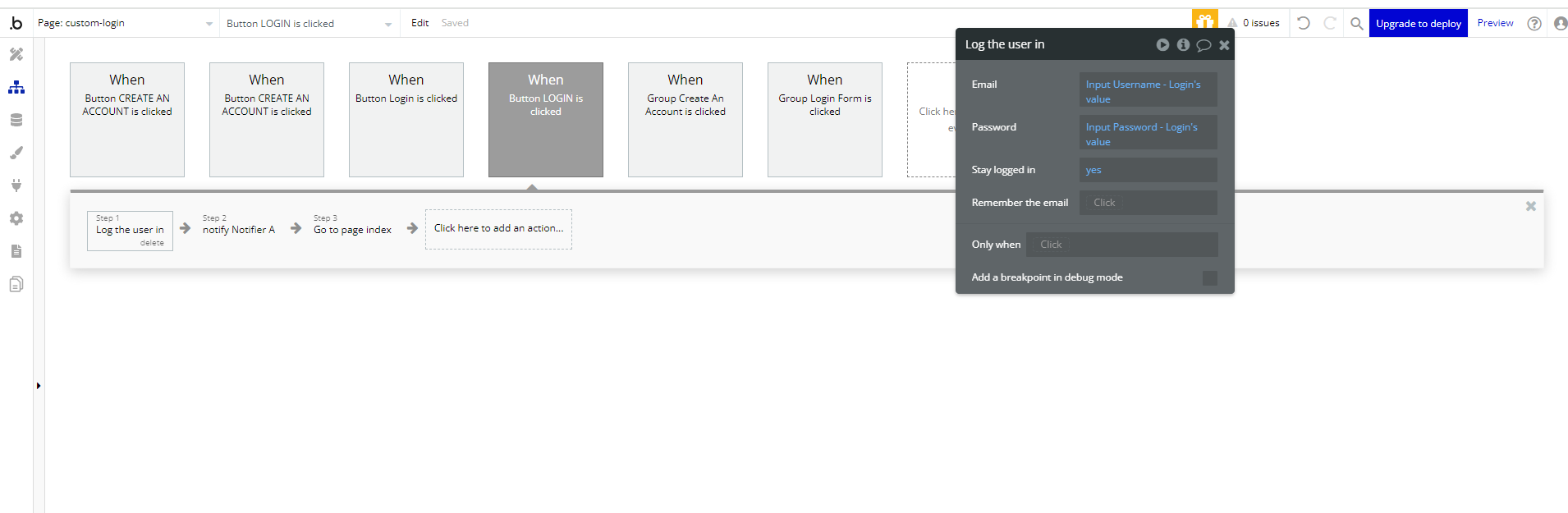
Task: Click 0 issues text
Action: coord(1261,23)
